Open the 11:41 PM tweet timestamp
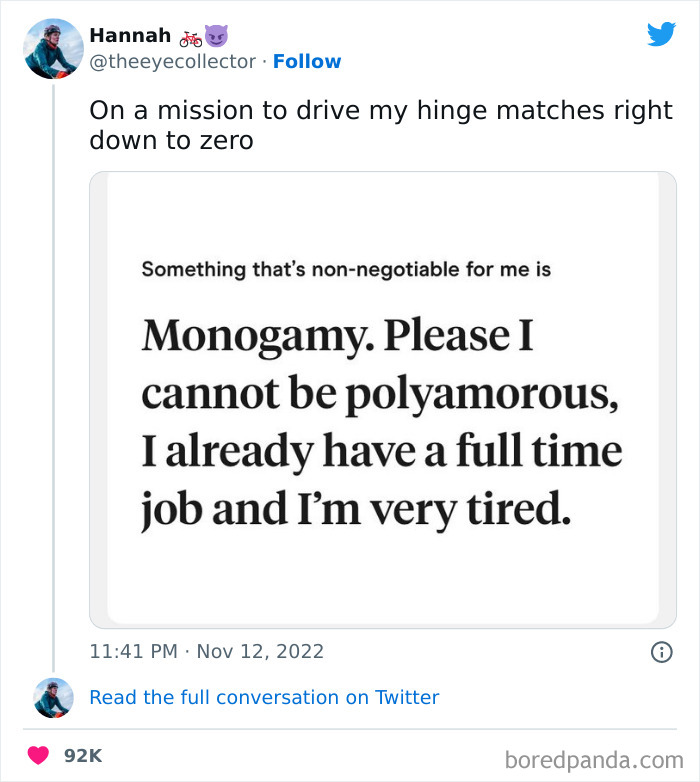 pos(131,651)
